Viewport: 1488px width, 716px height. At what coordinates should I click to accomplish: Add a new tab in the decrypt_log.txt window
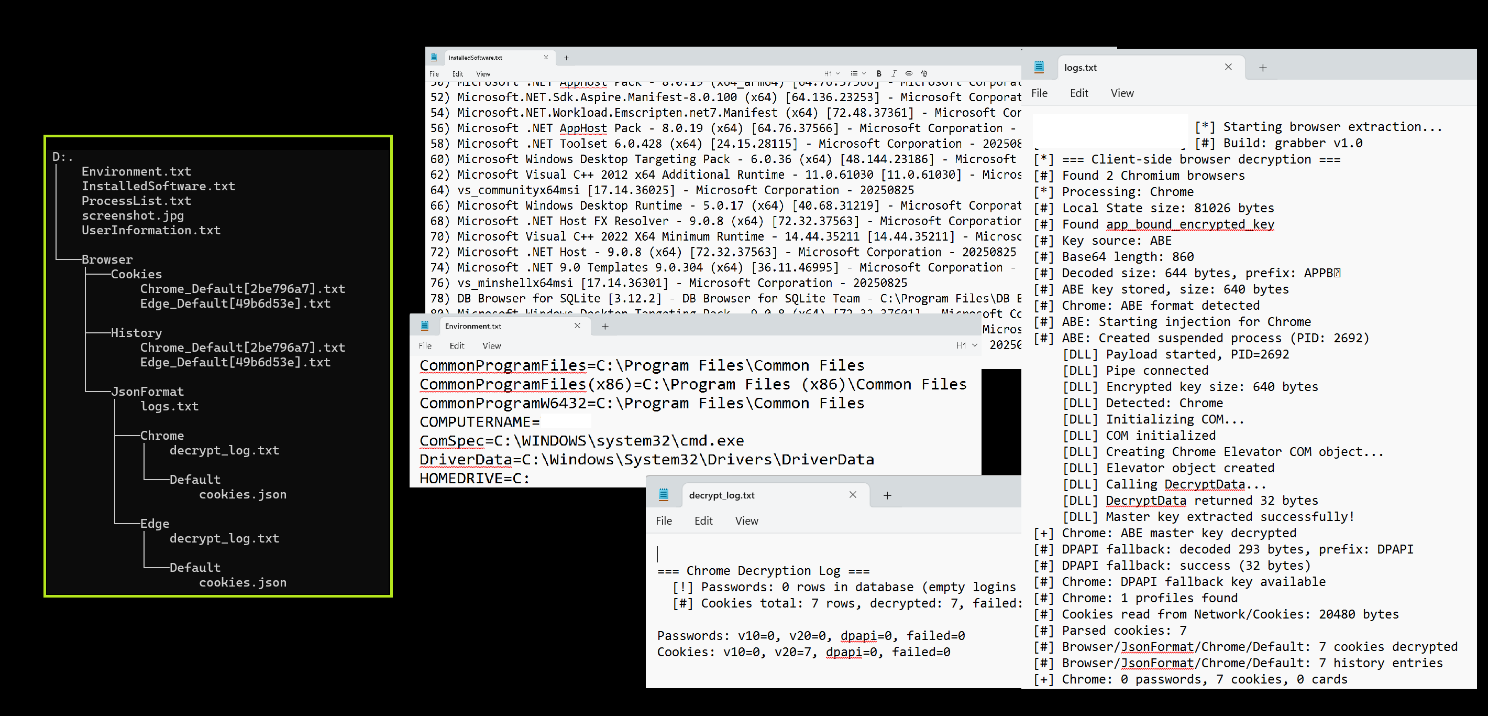tap(887, 494)
